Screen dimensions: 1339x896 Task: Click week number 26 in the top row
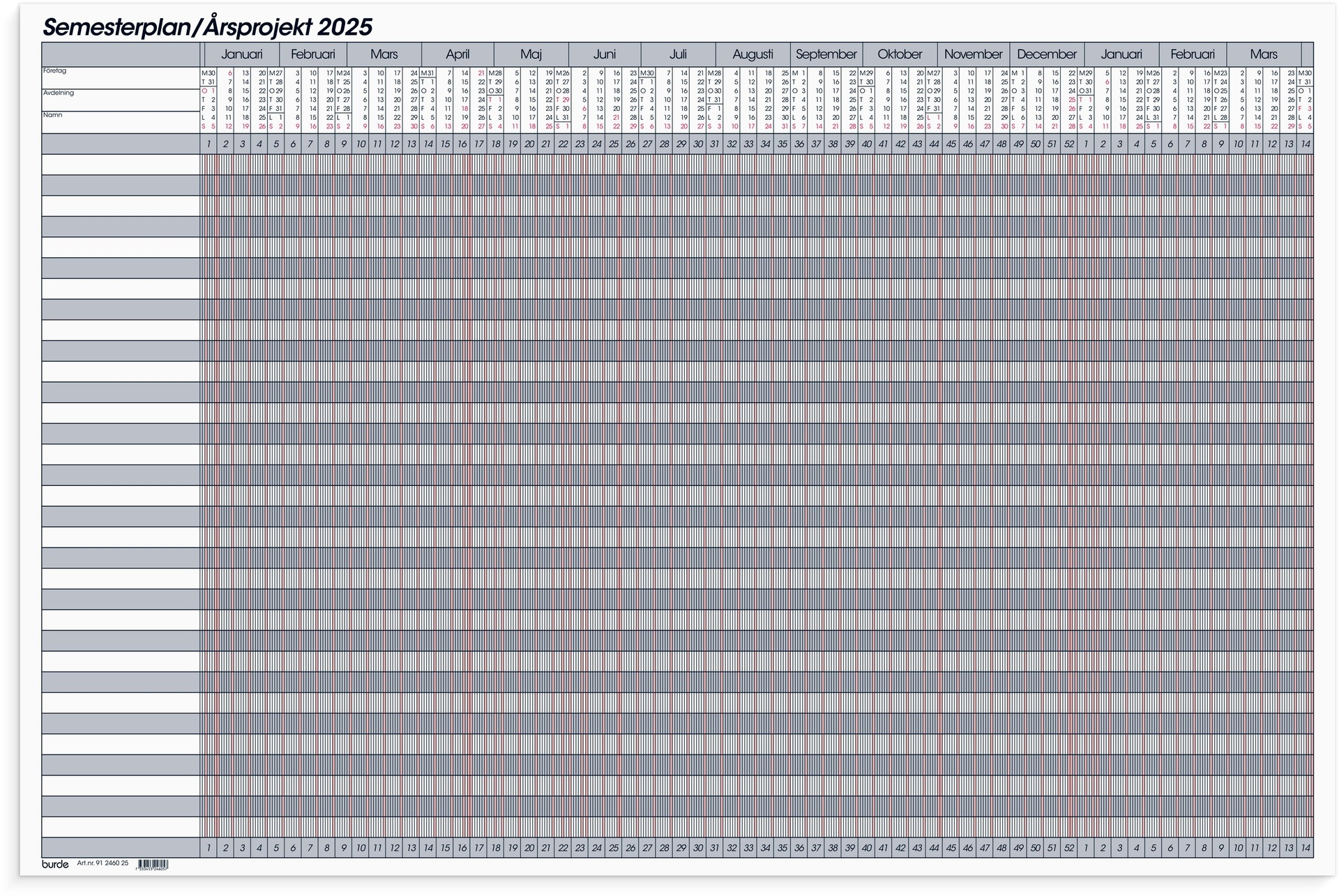click(x=629, y=144)
